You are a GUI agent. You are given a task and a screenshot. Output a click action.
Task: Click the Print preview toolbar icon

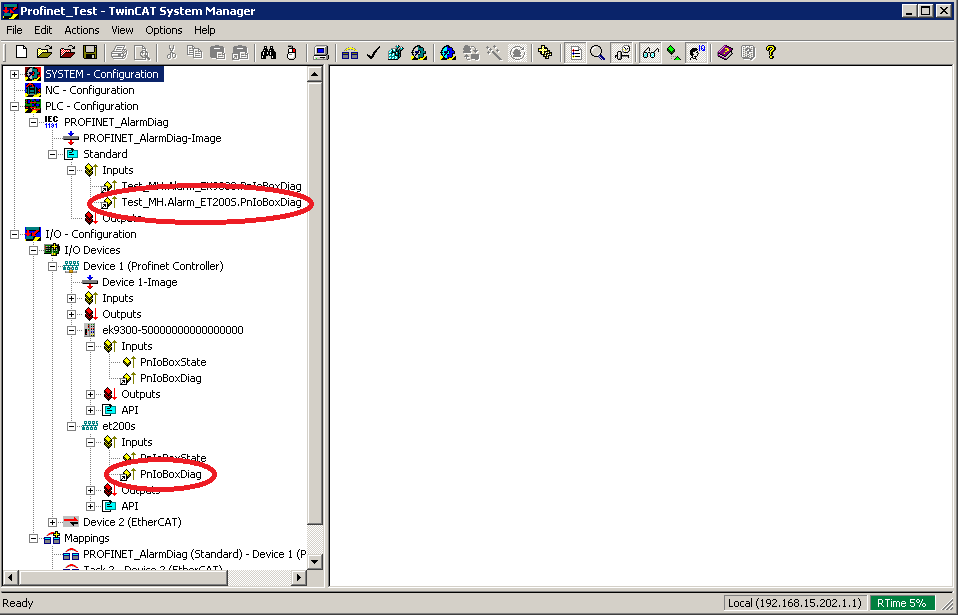[x=142, y=53]
